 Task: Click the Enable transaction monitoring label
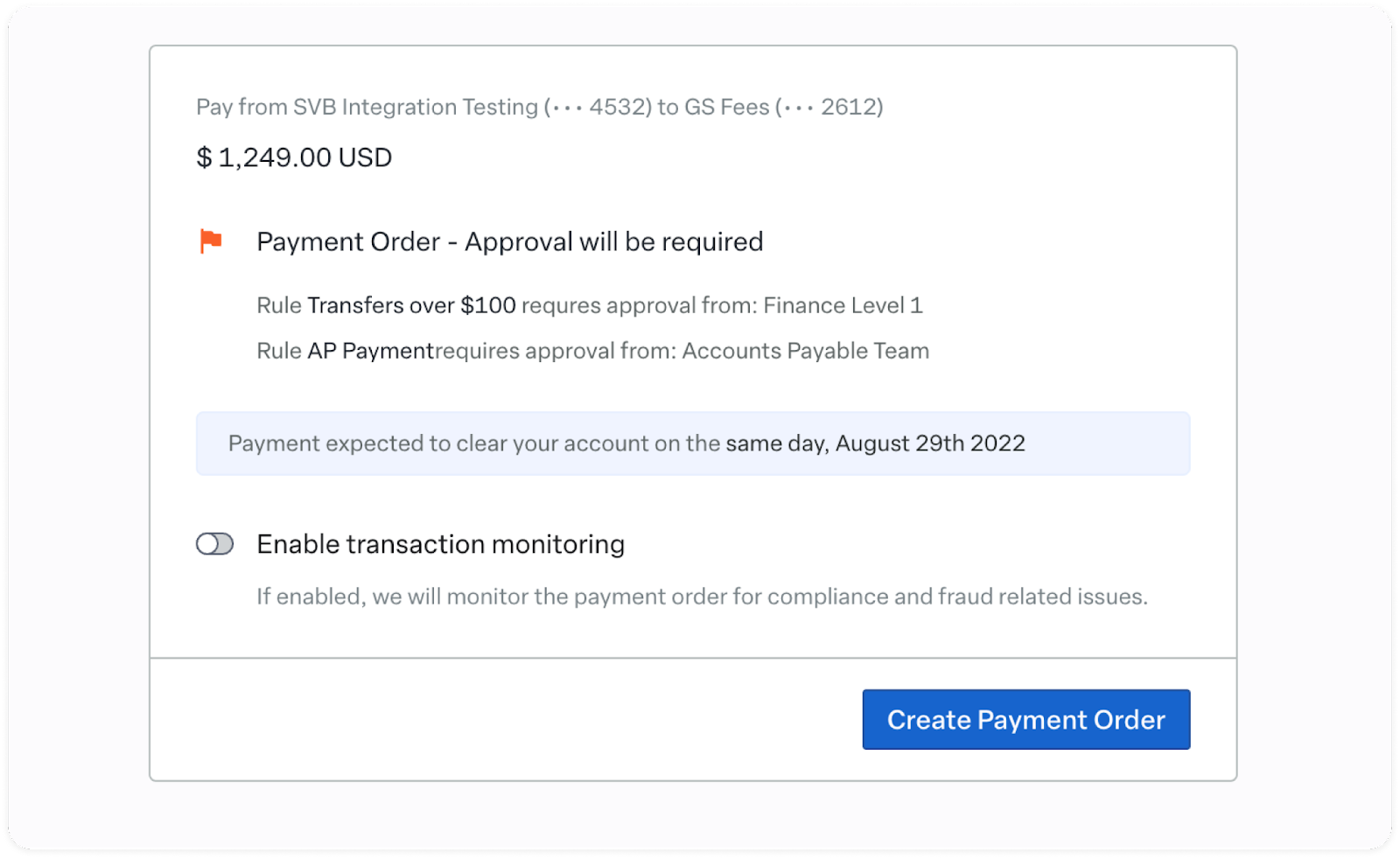pos(440,543)
